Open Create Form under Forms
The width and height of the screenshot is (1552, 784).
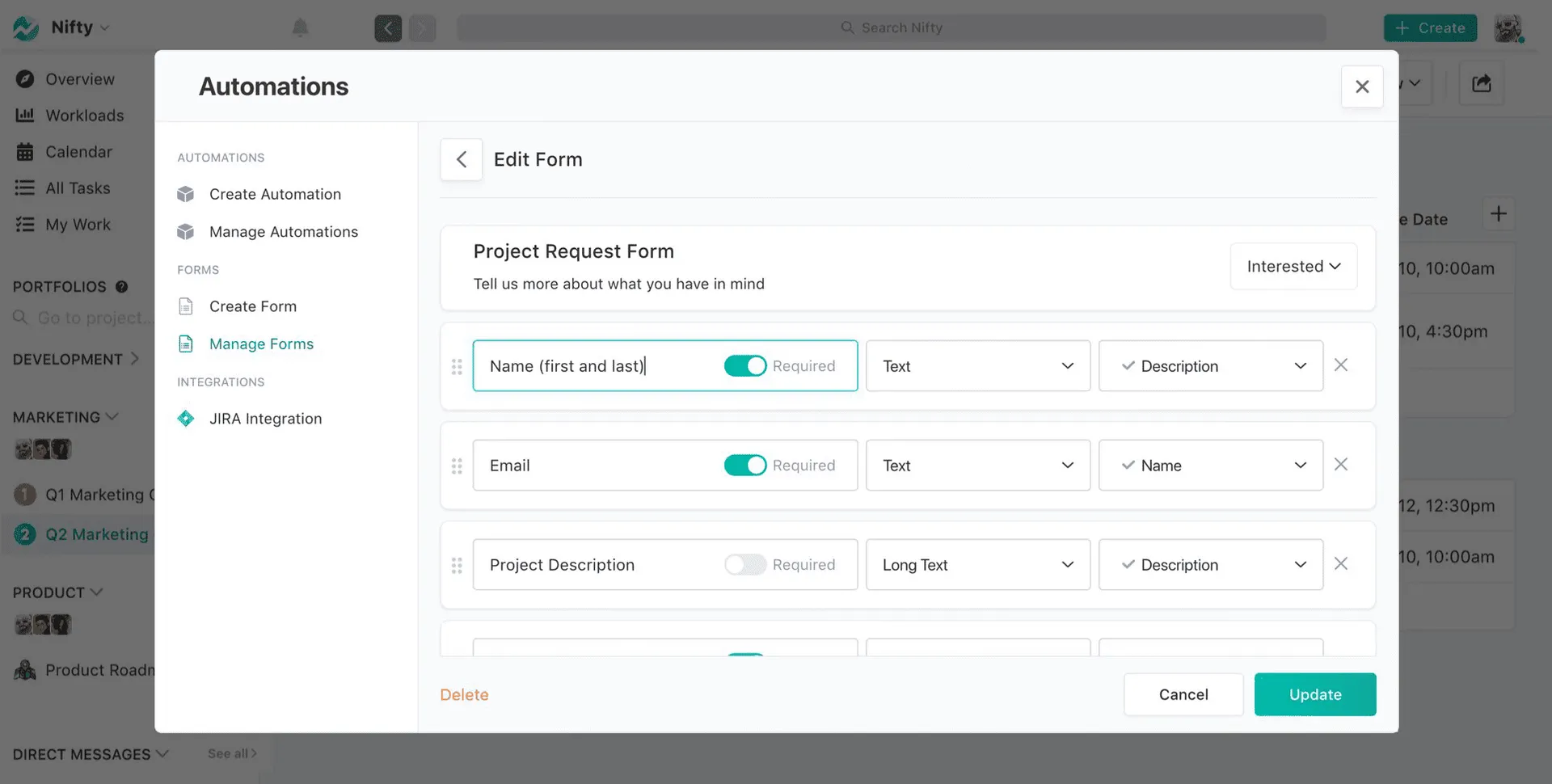pyautogui.click(x=252, y=306)
